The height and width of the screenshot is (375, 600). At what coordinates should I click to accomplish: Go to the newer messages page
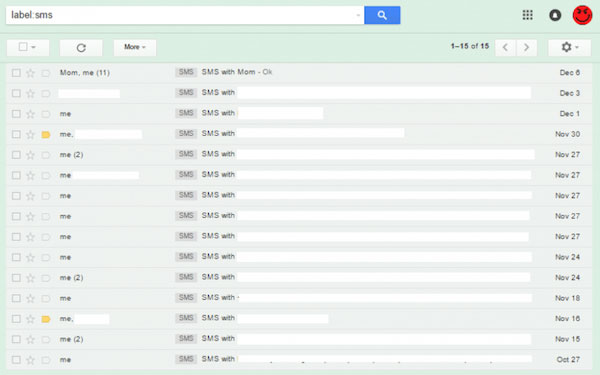pos(505,47)
